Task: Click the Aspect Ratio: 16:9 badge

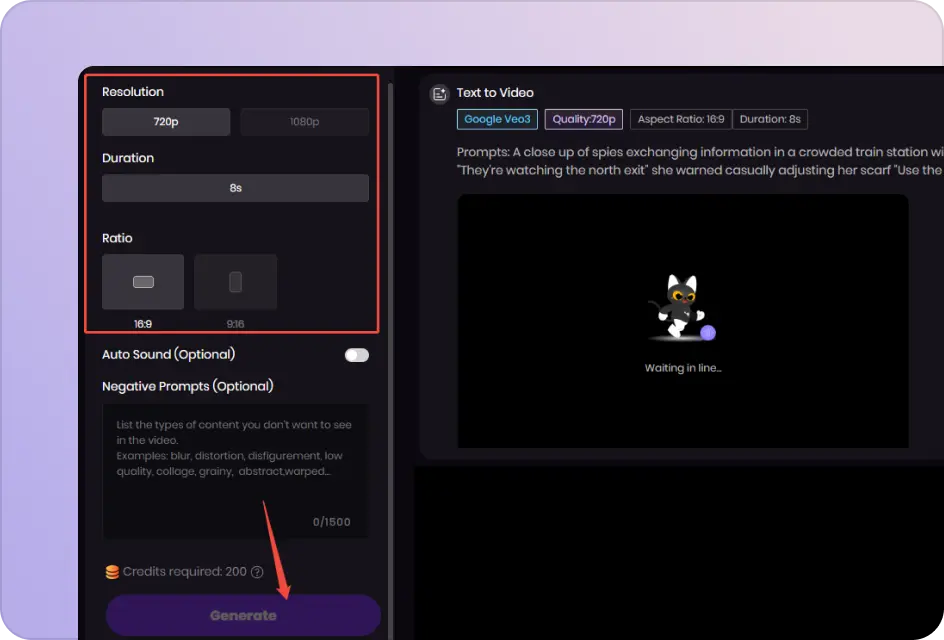Action: (680, 118)
